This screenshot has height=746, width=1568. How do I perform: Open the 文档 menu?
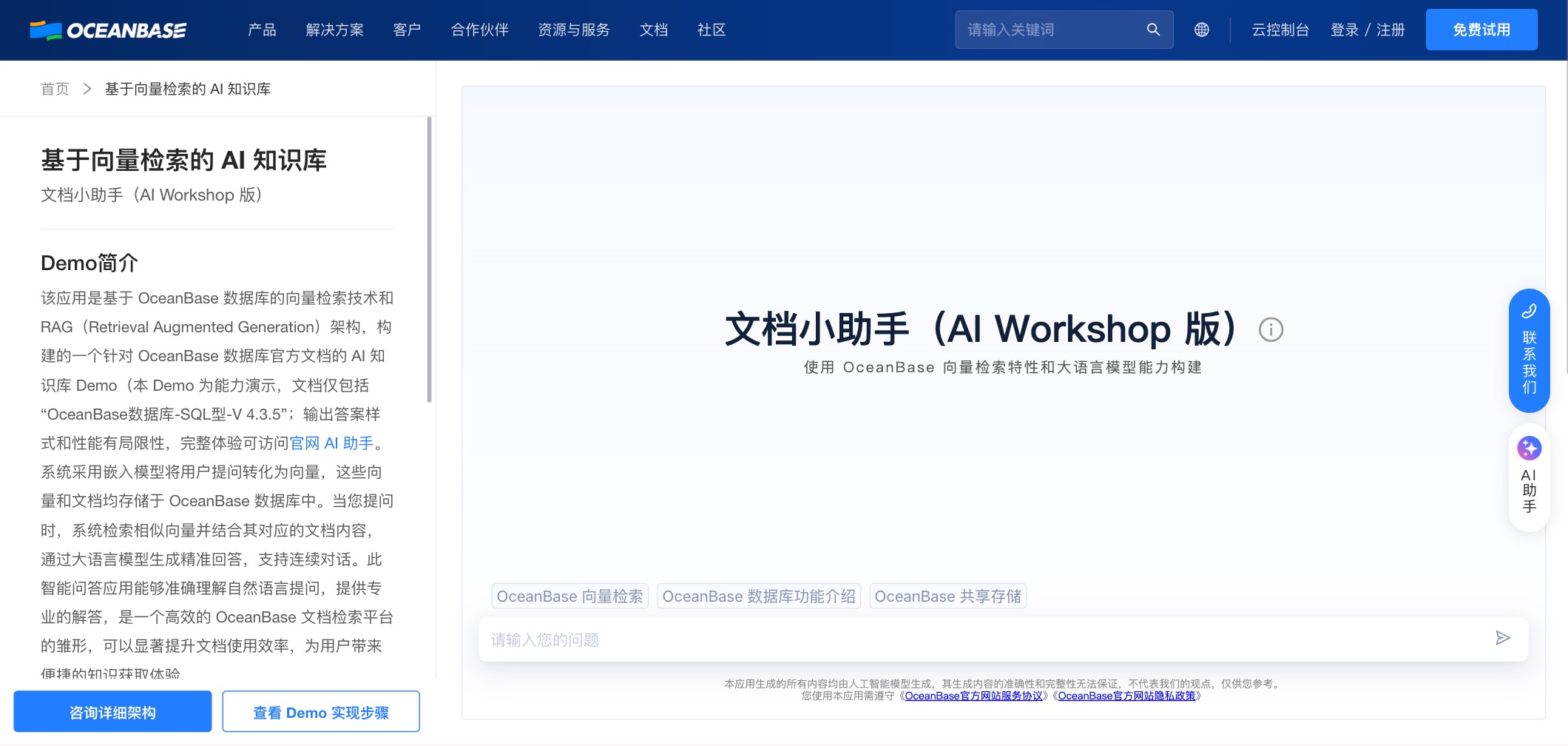654,30
